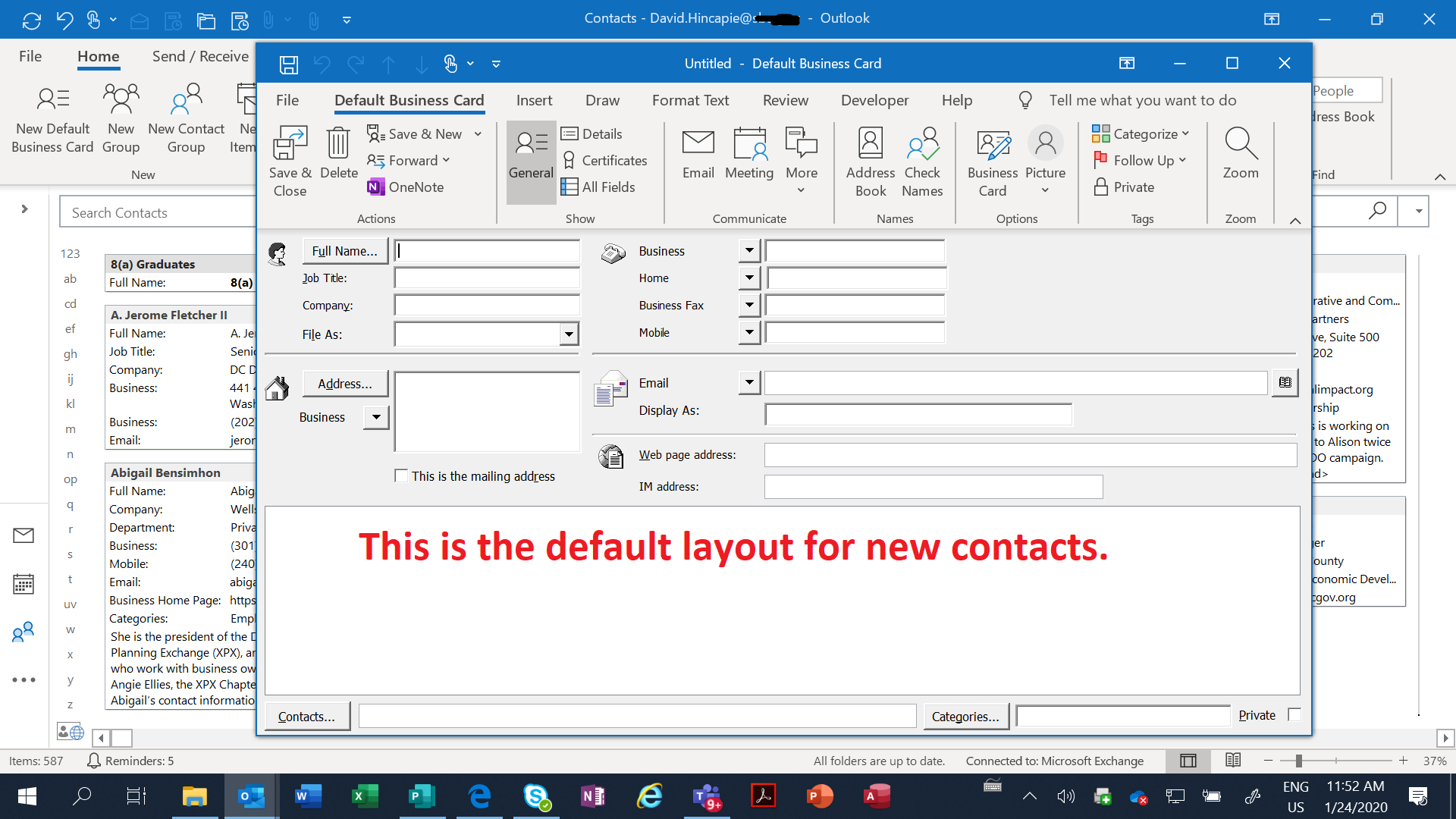Switch to the Insert tab
The width and height of the screenshot is (1456, 819).
click(x=534, y=100)
